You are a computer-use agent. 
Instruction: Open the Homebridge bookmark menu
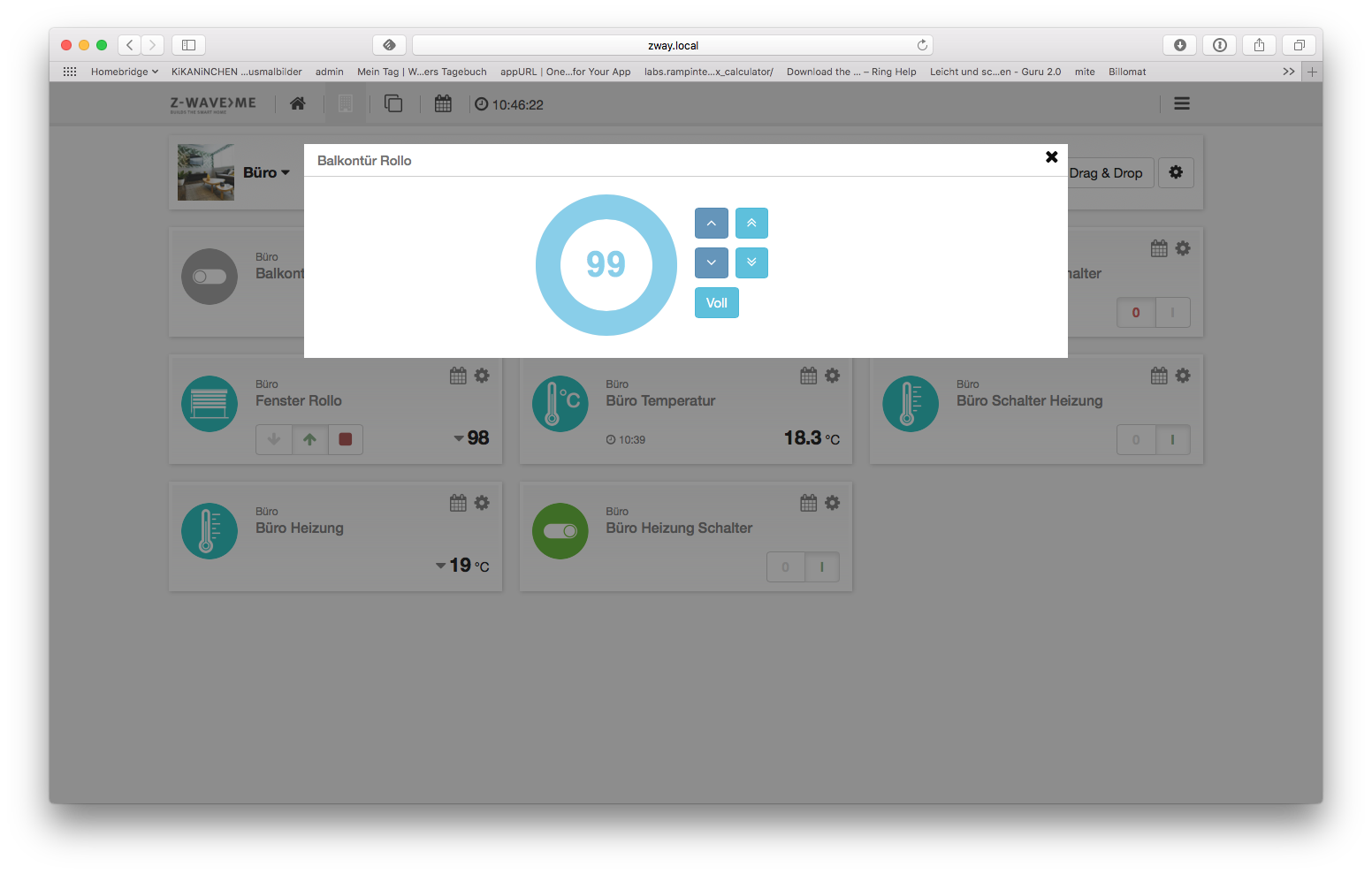125,72
